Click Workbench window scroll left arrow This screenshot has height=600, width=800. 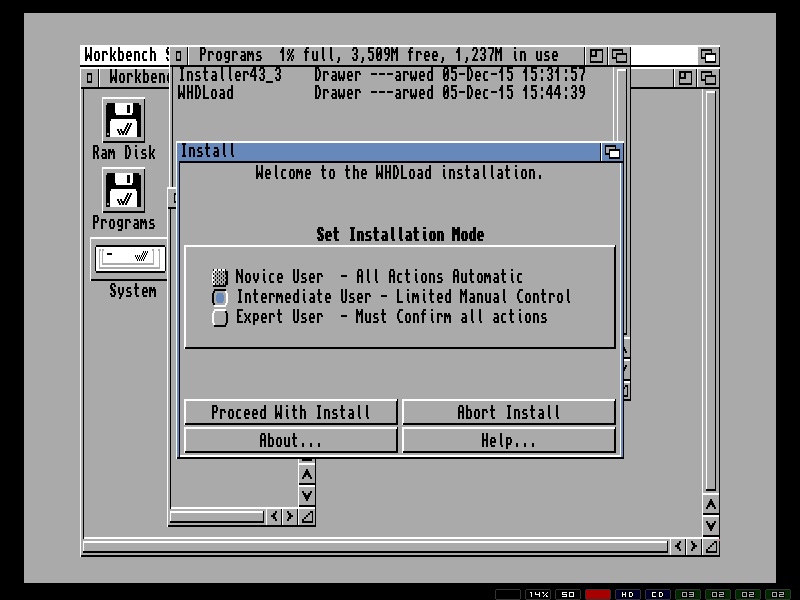[x=678, y=546]
